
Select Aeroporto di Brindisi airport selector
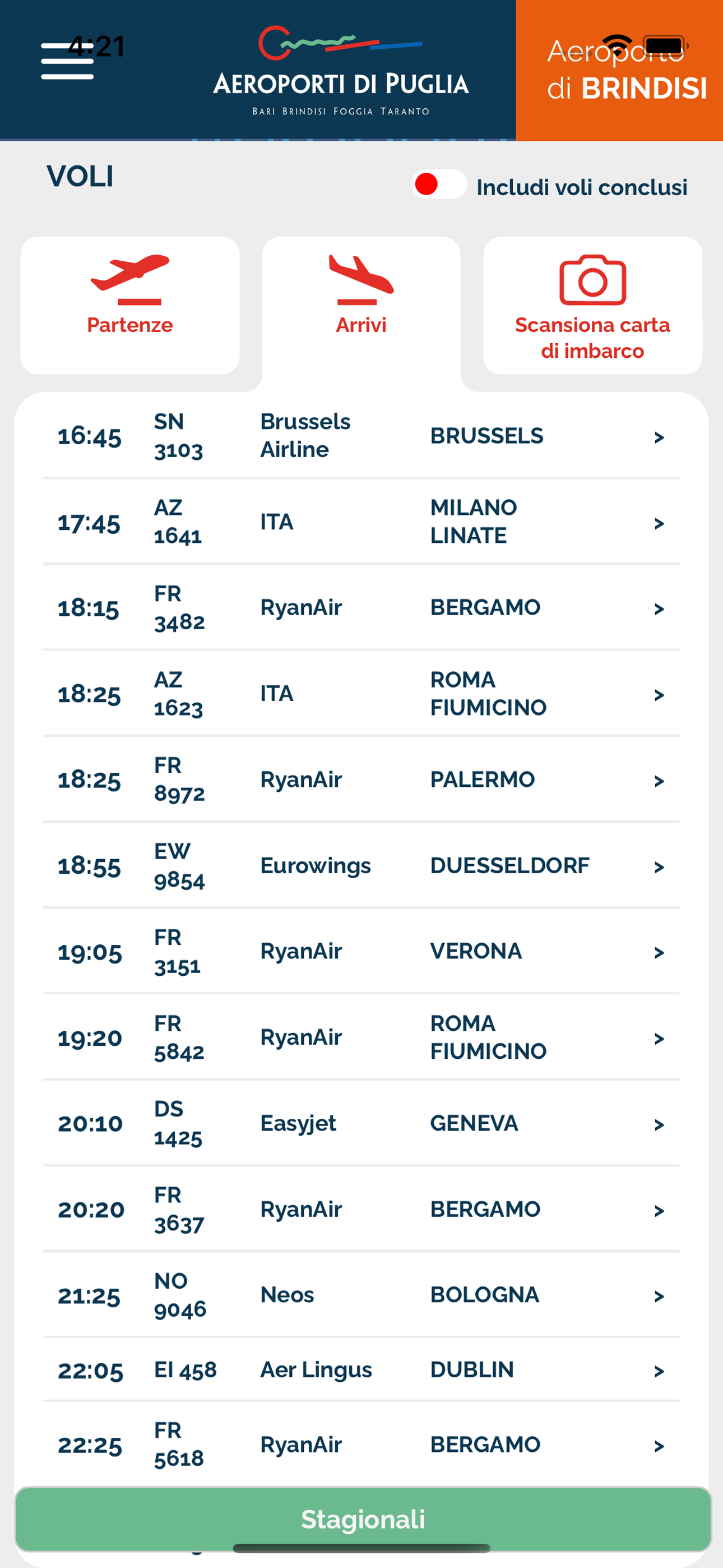tap(619, 71)
